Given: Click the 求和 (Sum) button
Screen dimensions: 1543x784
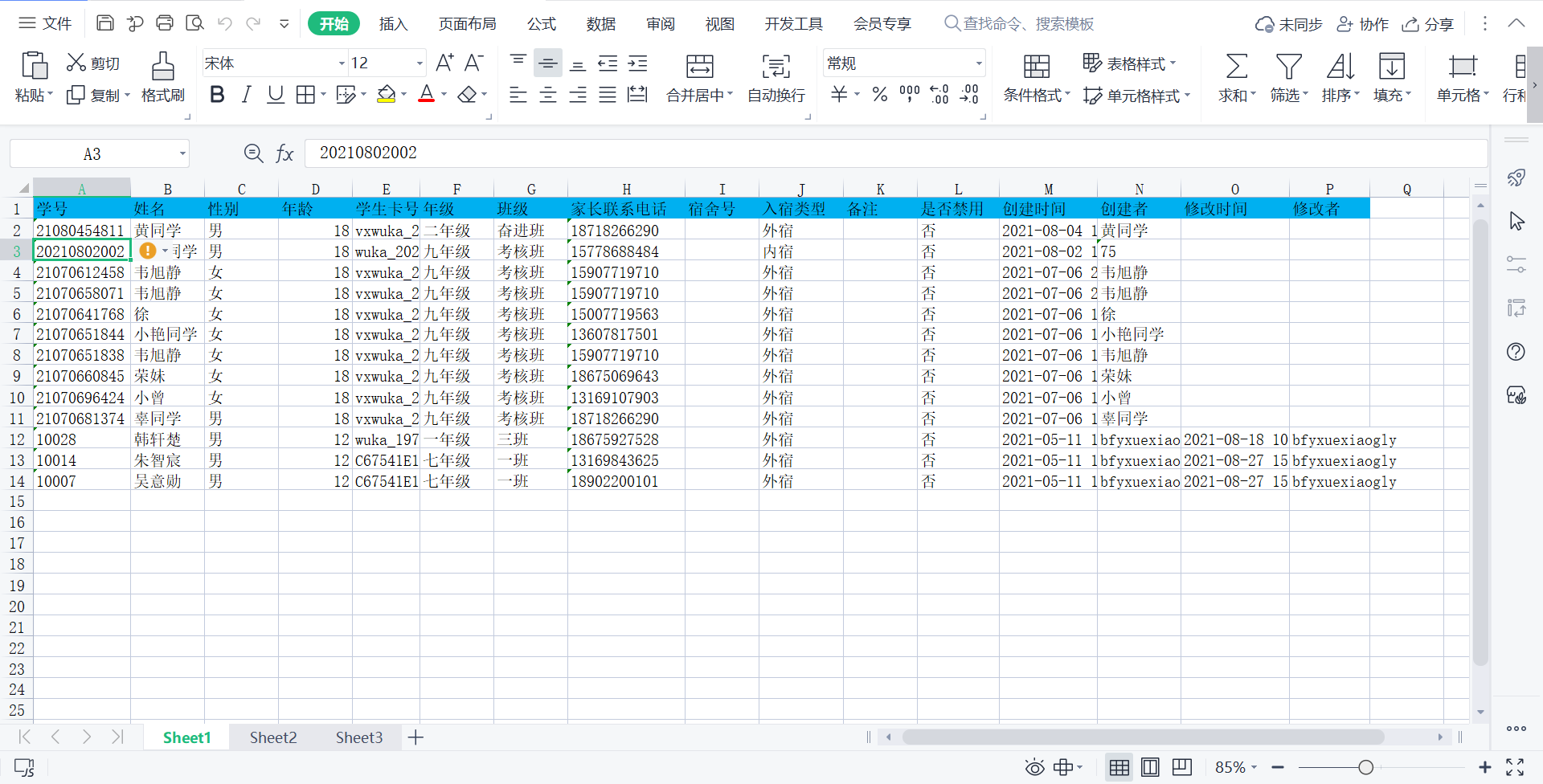Looking at the screenshot, I should click(x=1237, y=79).
